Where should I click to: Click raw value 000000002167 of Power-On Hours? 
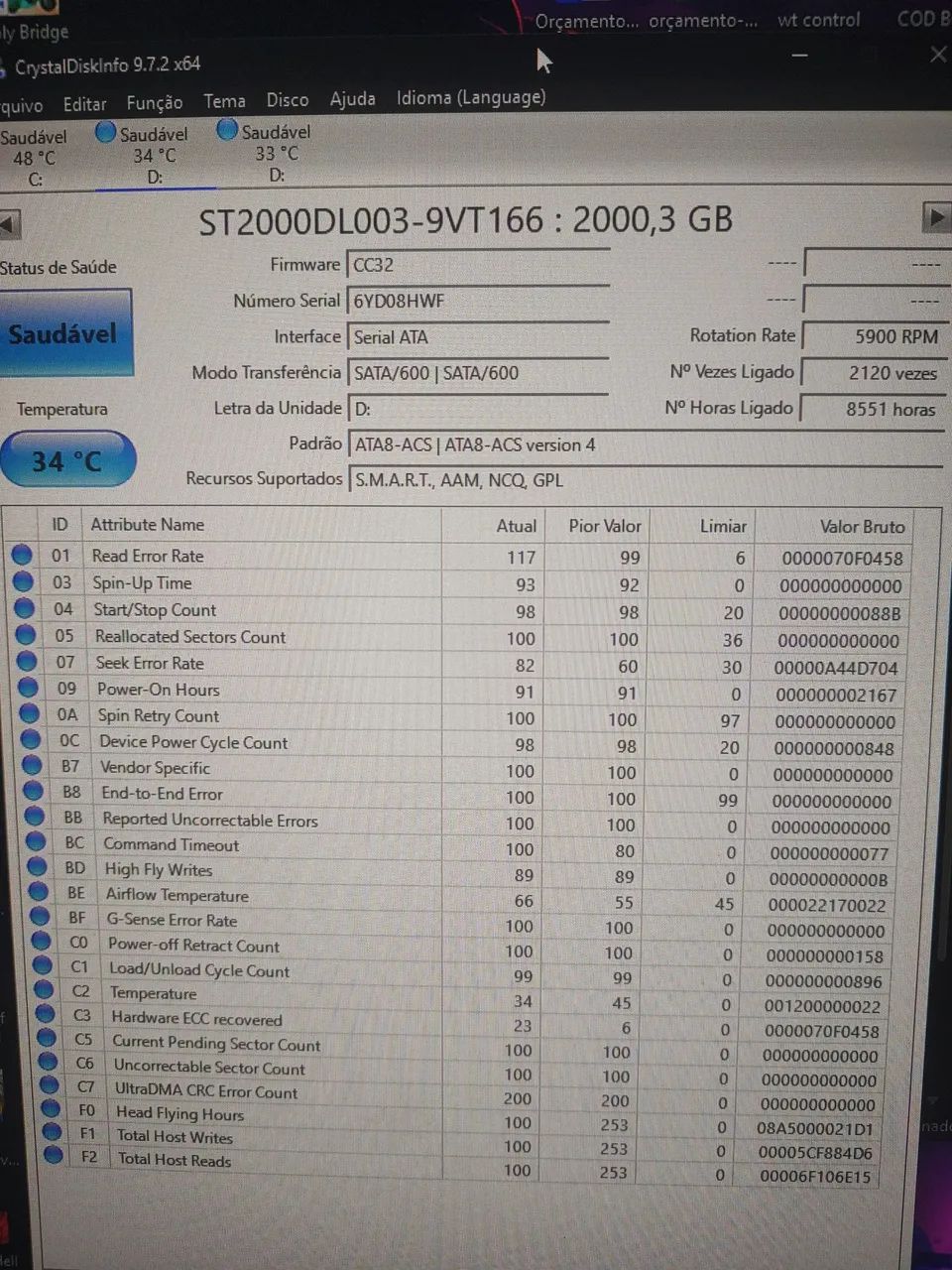pos(836,695)
